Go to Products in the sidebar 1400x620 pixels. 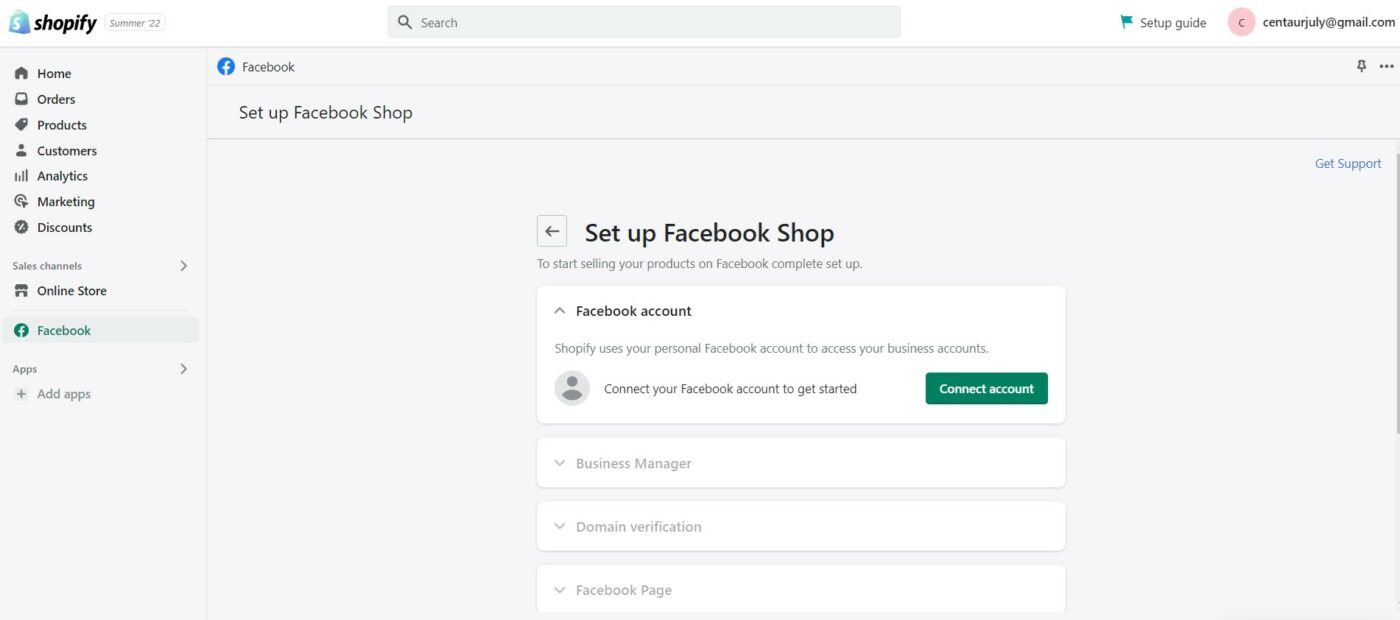click(x=61, y=125)
